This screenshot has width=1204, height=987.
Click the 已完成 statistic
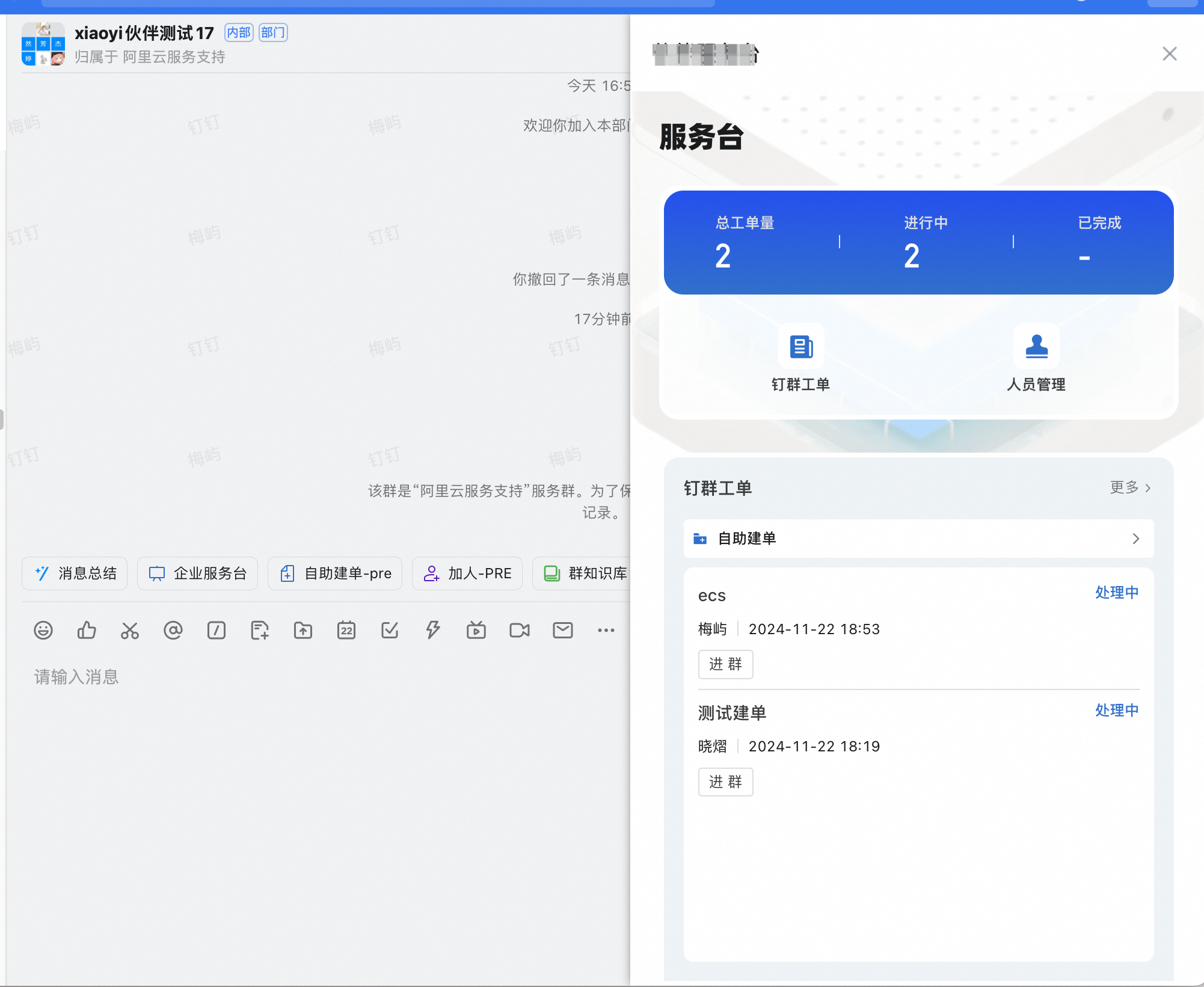[x=1099, y=243]
